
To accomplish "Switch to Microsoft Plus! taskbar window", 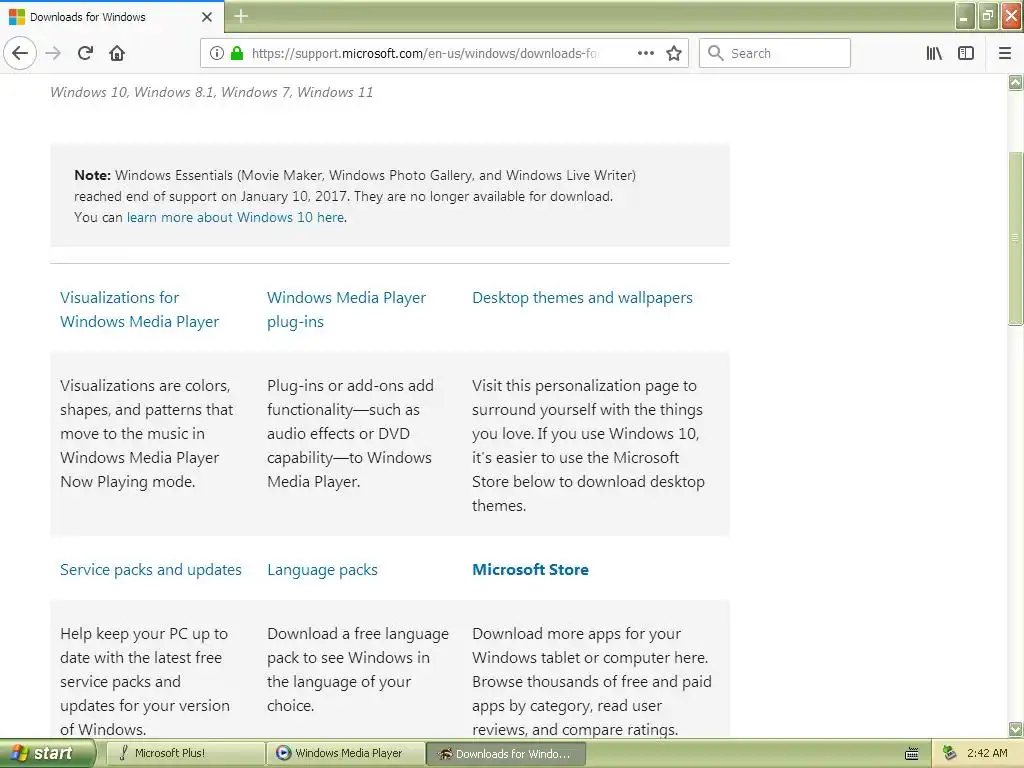I will click(x=185, y=753).
